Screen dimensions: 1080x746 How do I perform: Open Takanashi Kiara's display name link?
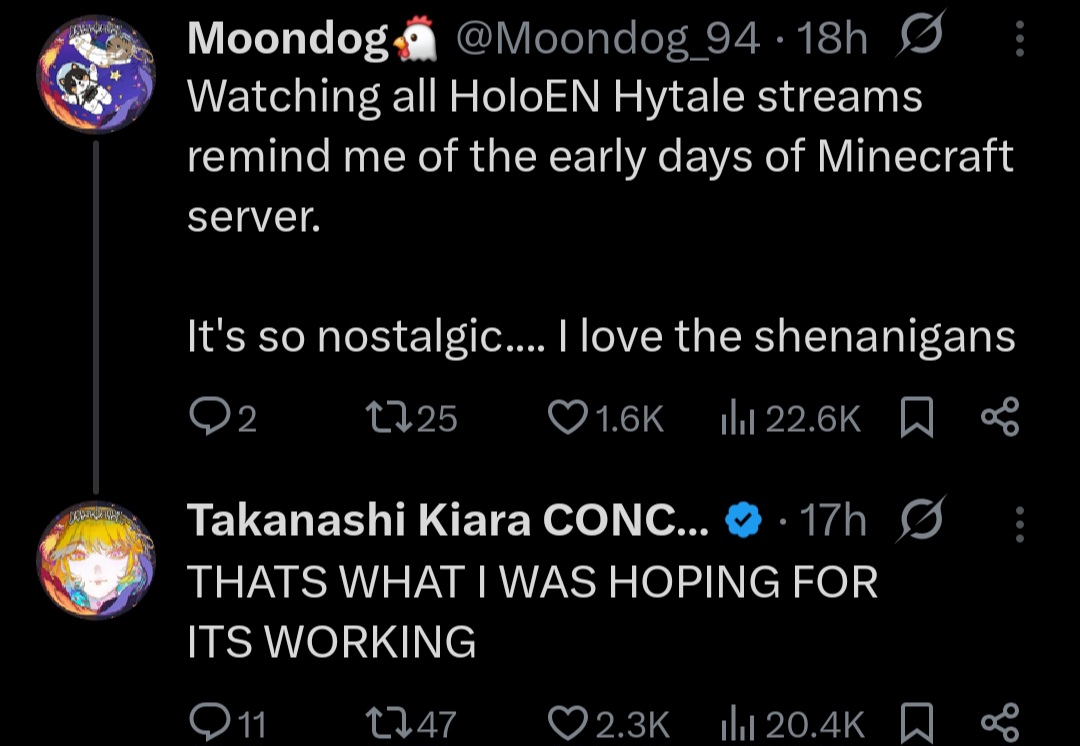pos(448,519)
